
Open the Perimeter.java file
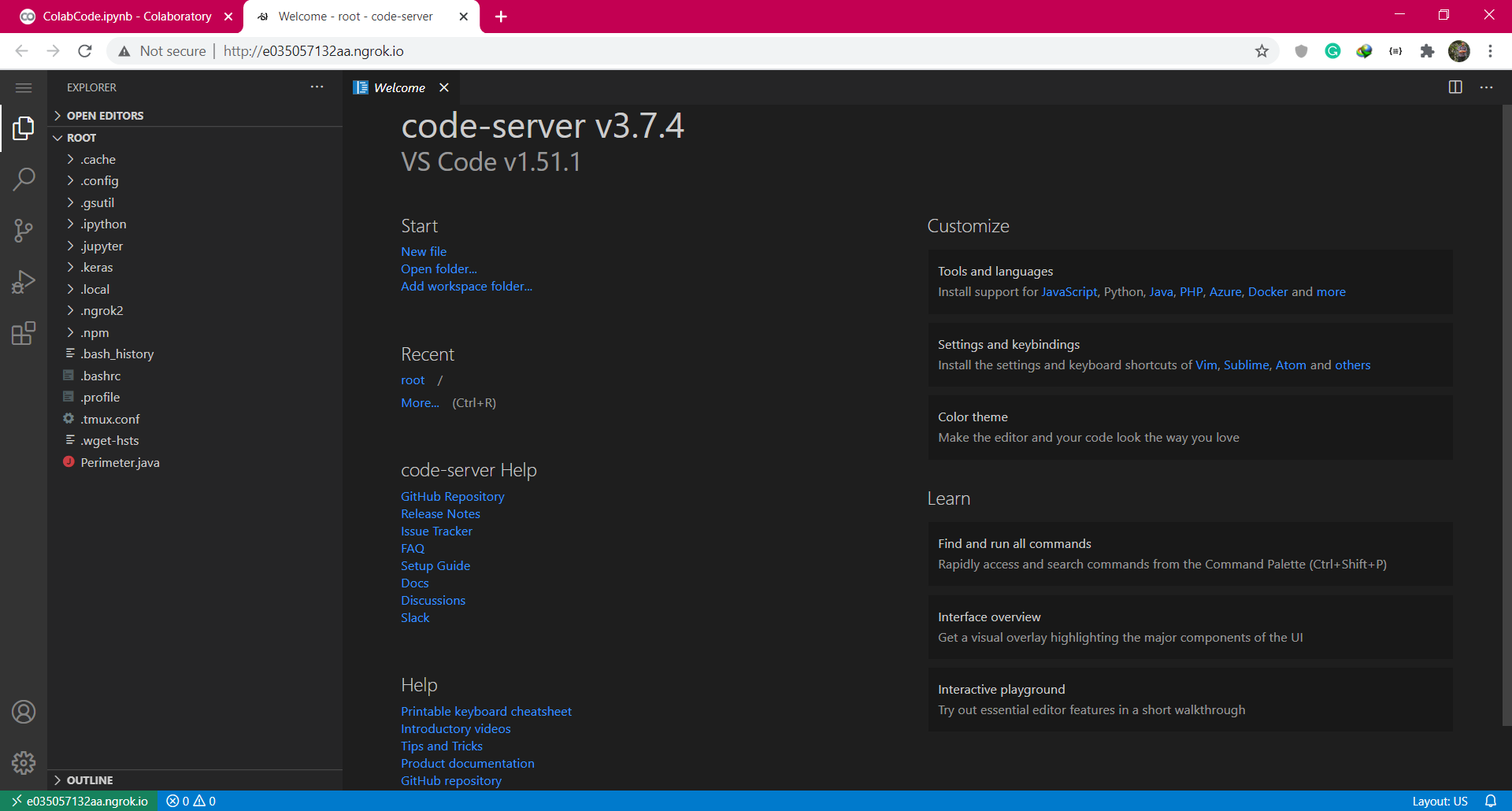(x=120, y=463)
